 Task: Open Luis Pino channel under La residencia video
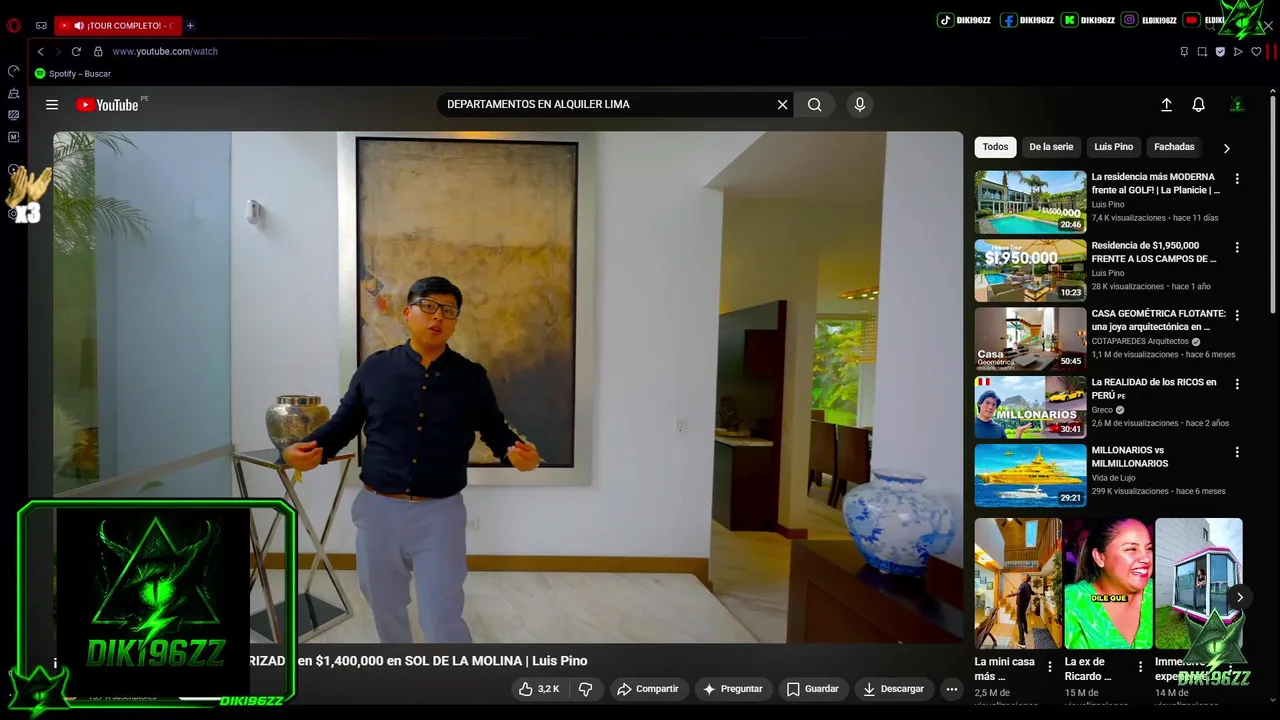click(1107, 204)
